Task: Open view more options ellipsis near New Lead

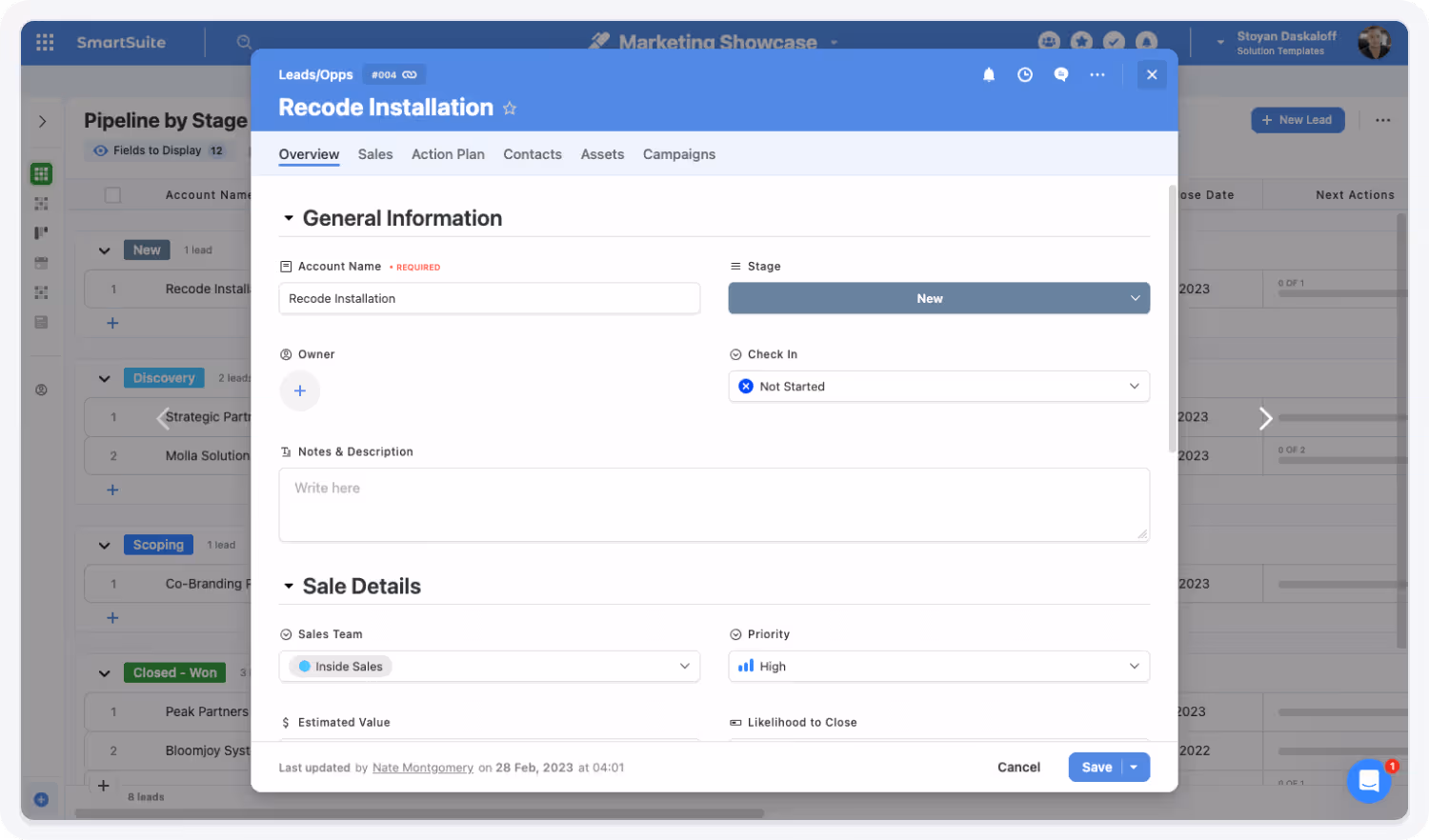Action: (x=1382, y=120)
